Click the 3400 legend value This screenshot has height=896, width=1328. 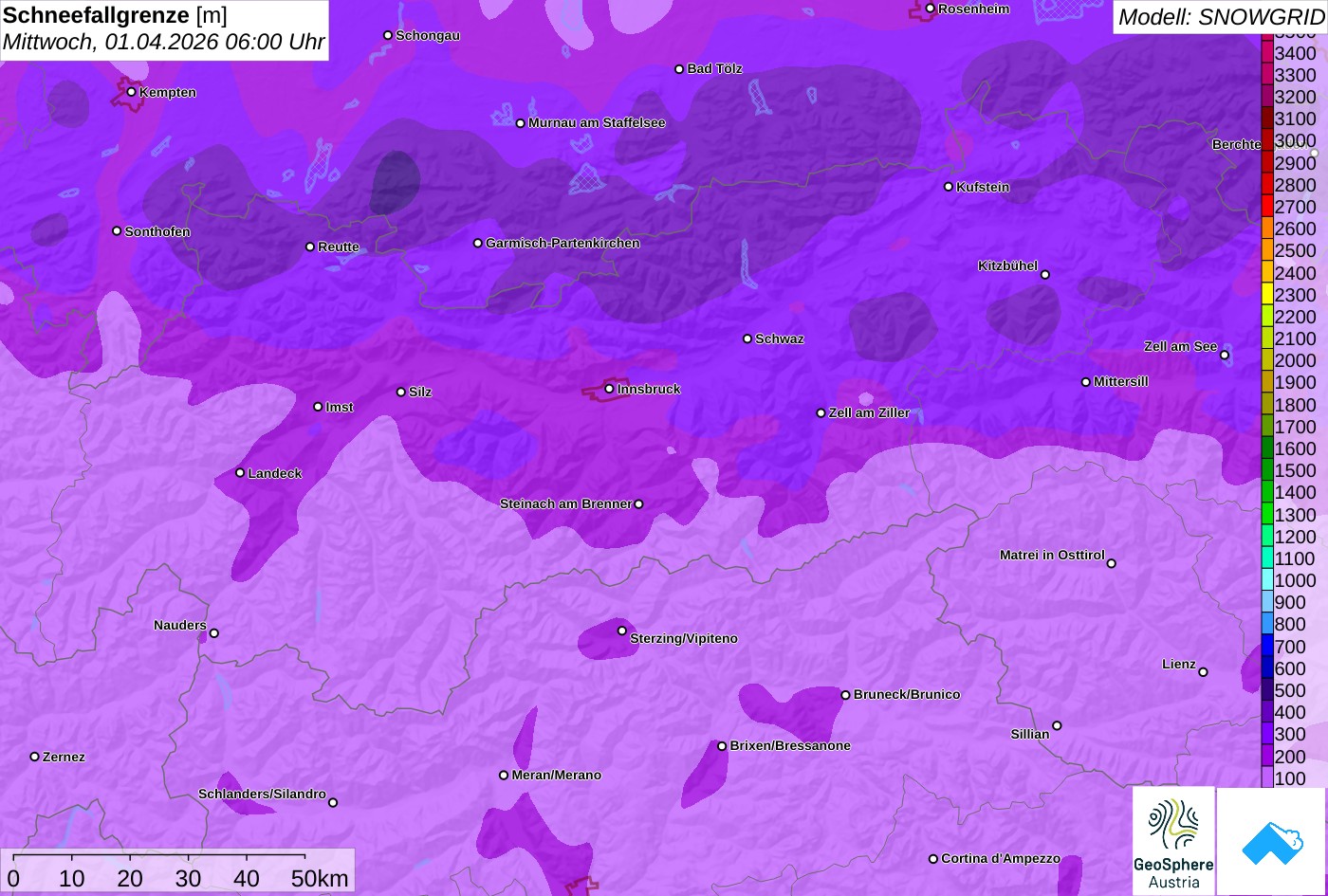pos(1295,53)
